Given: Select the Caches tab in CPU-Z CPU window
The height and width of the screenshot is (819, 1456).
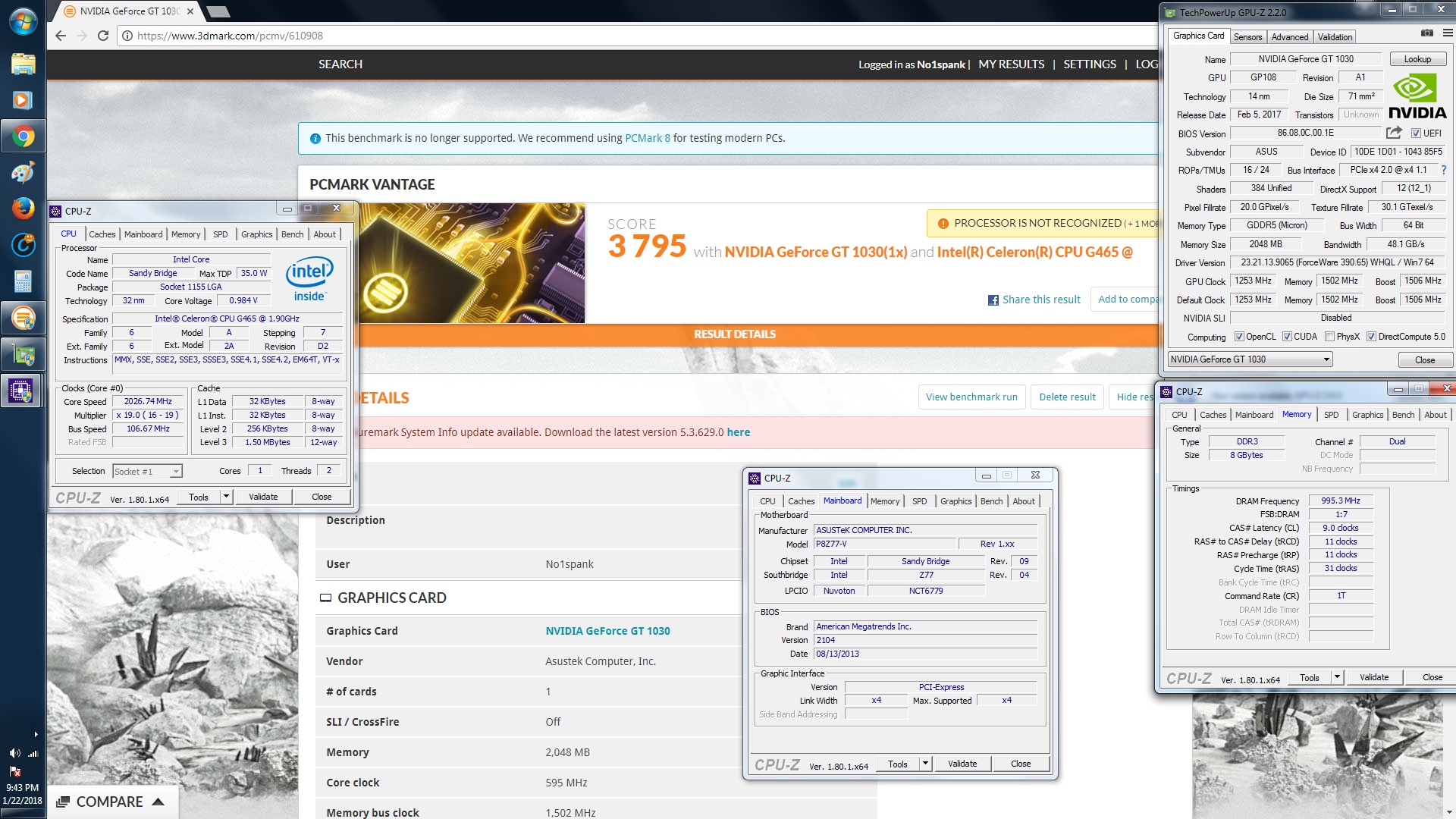Looking at the screenshot, I should click(x=102, y=234).
